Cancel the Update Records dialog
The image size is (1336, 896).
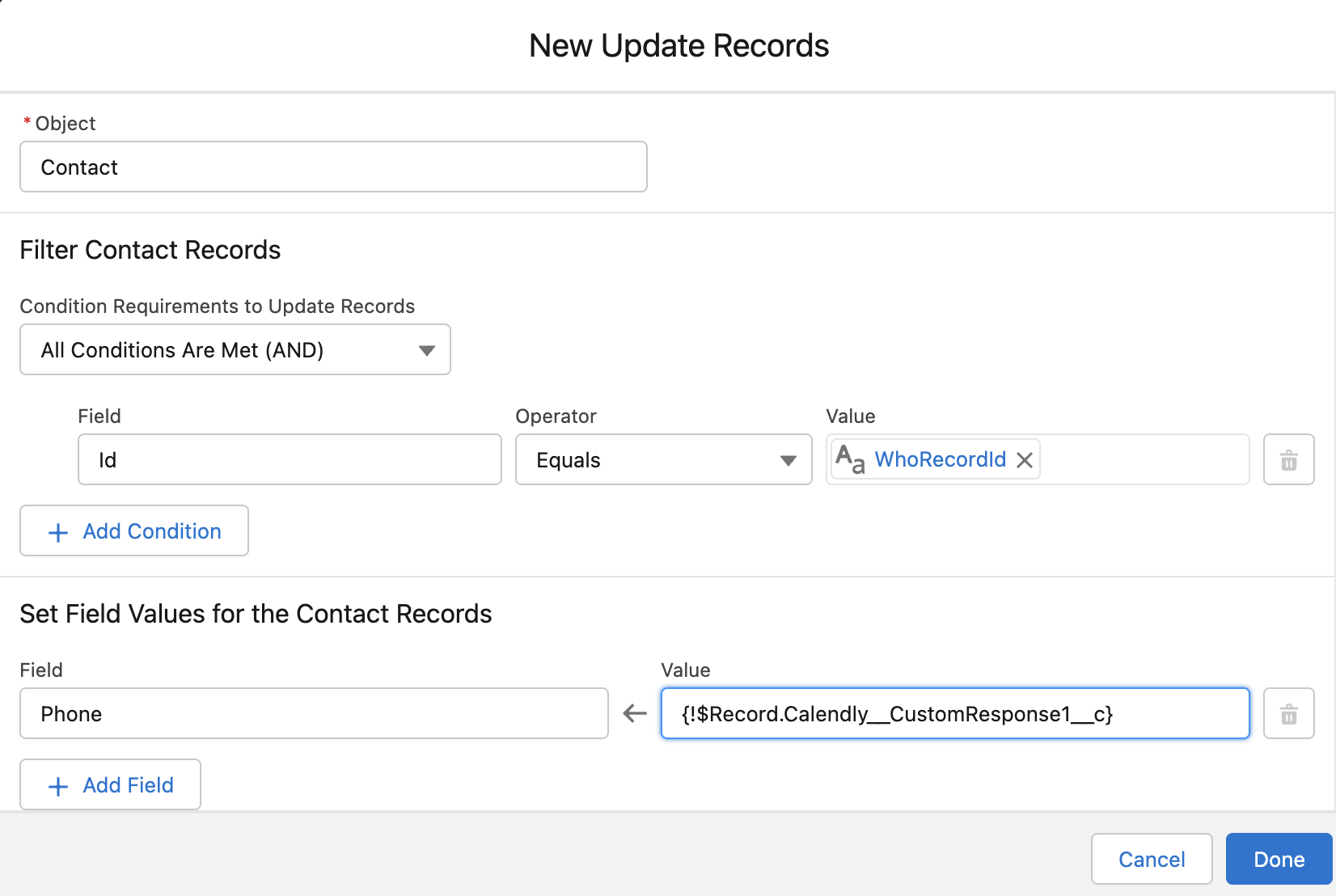1151,859
